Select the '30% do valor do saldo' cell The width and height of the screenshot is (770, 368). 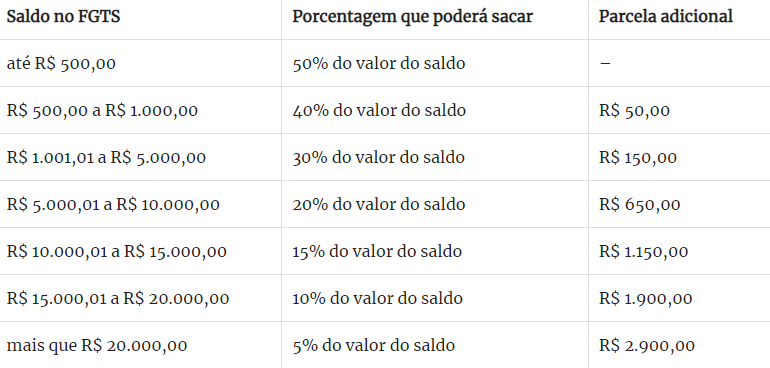[x=379, y=158]
